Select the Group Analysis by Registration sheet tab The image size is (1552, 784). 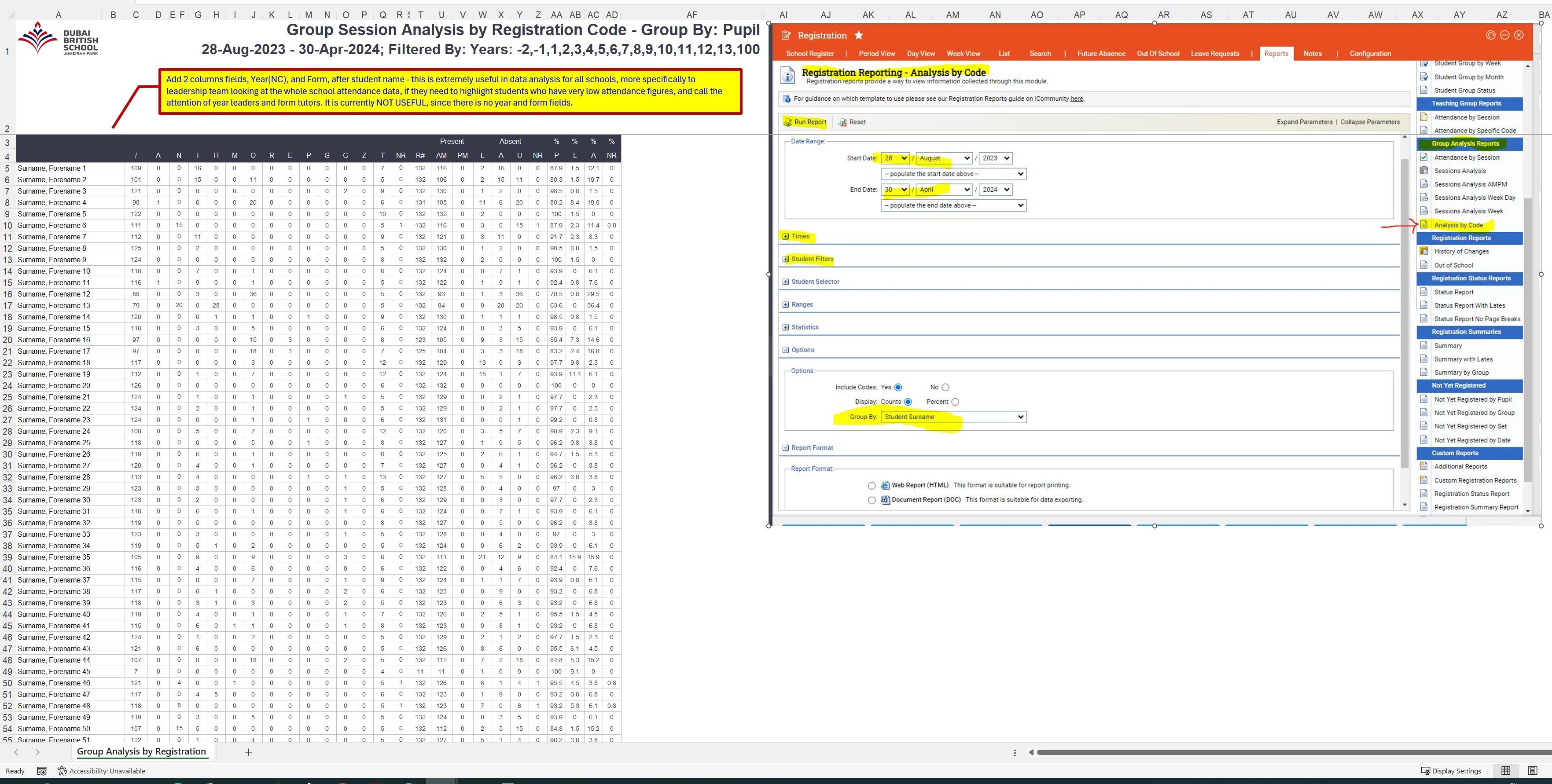point(141,751)
